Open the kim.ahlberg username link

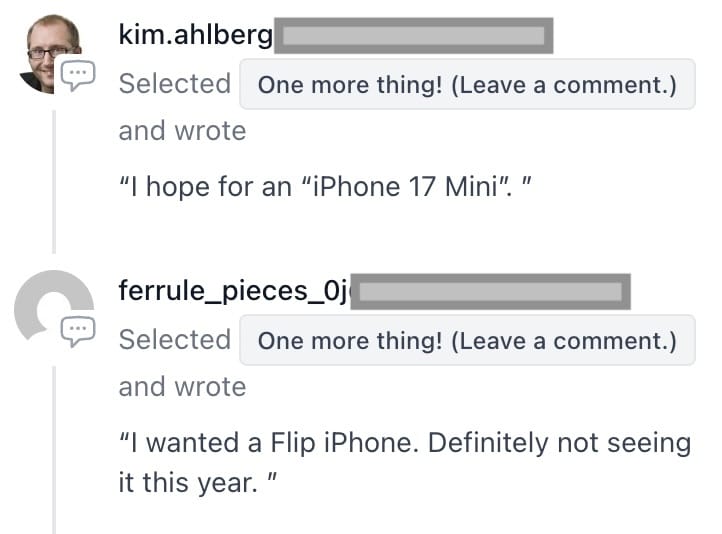[195, 35]
